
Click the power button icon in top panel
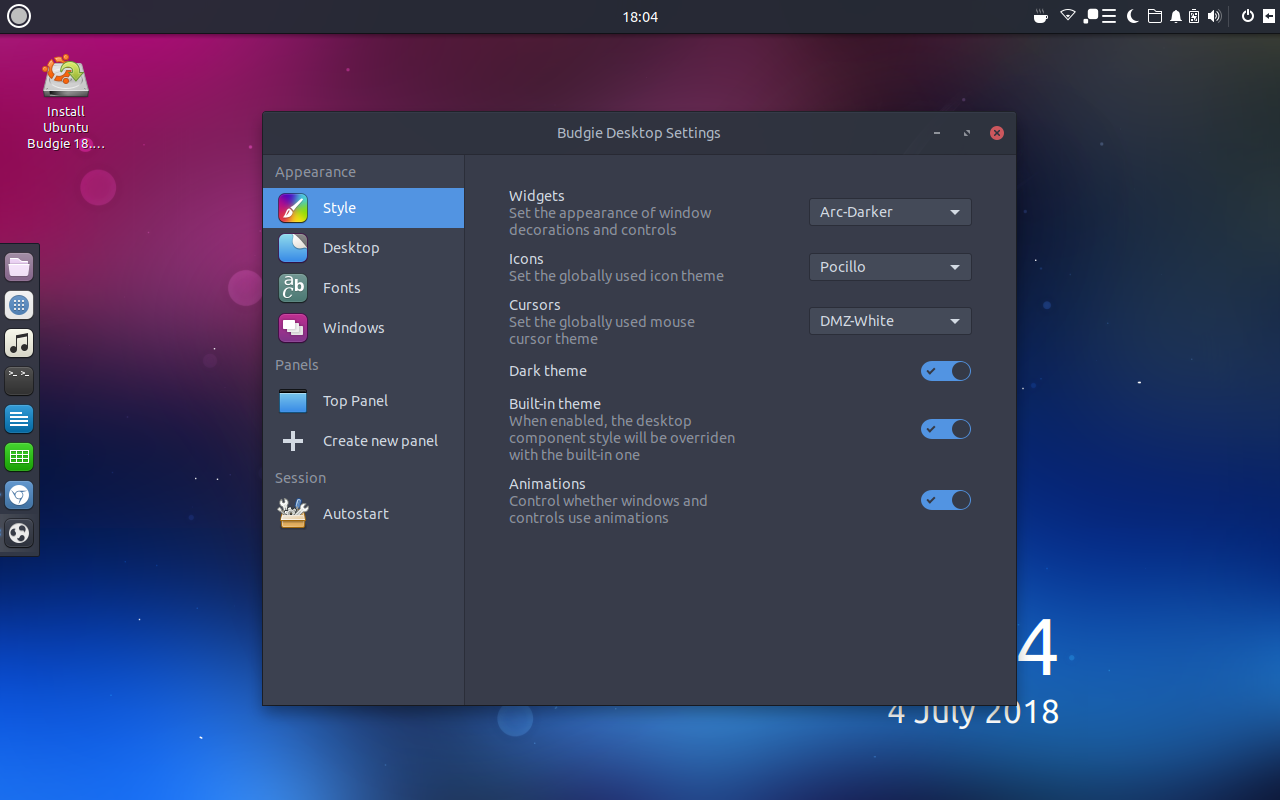point(1248,16)
